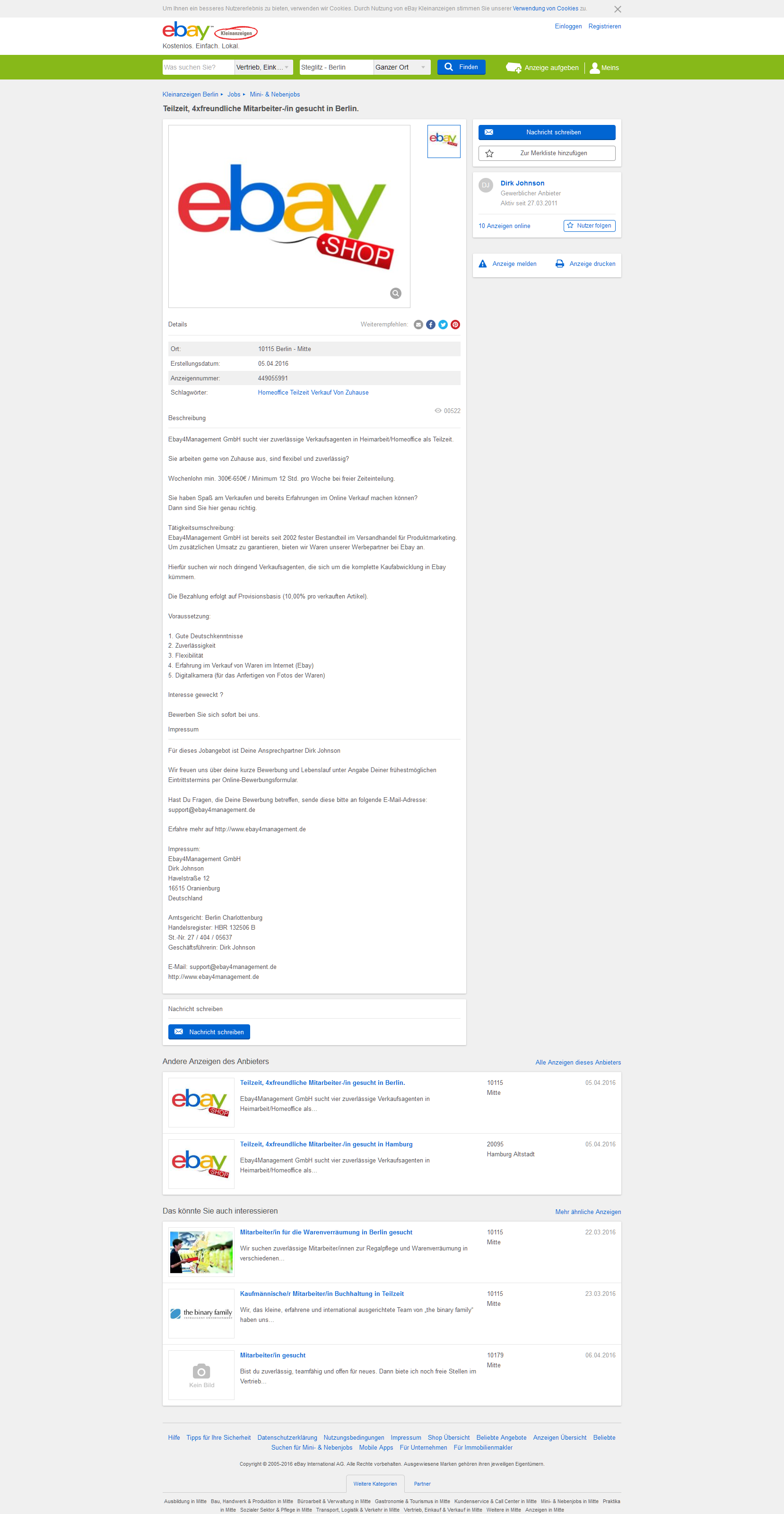This screenshot has height=1514, width=784.
Task: Share the listing on Twitter
Action: click(443, 325)
